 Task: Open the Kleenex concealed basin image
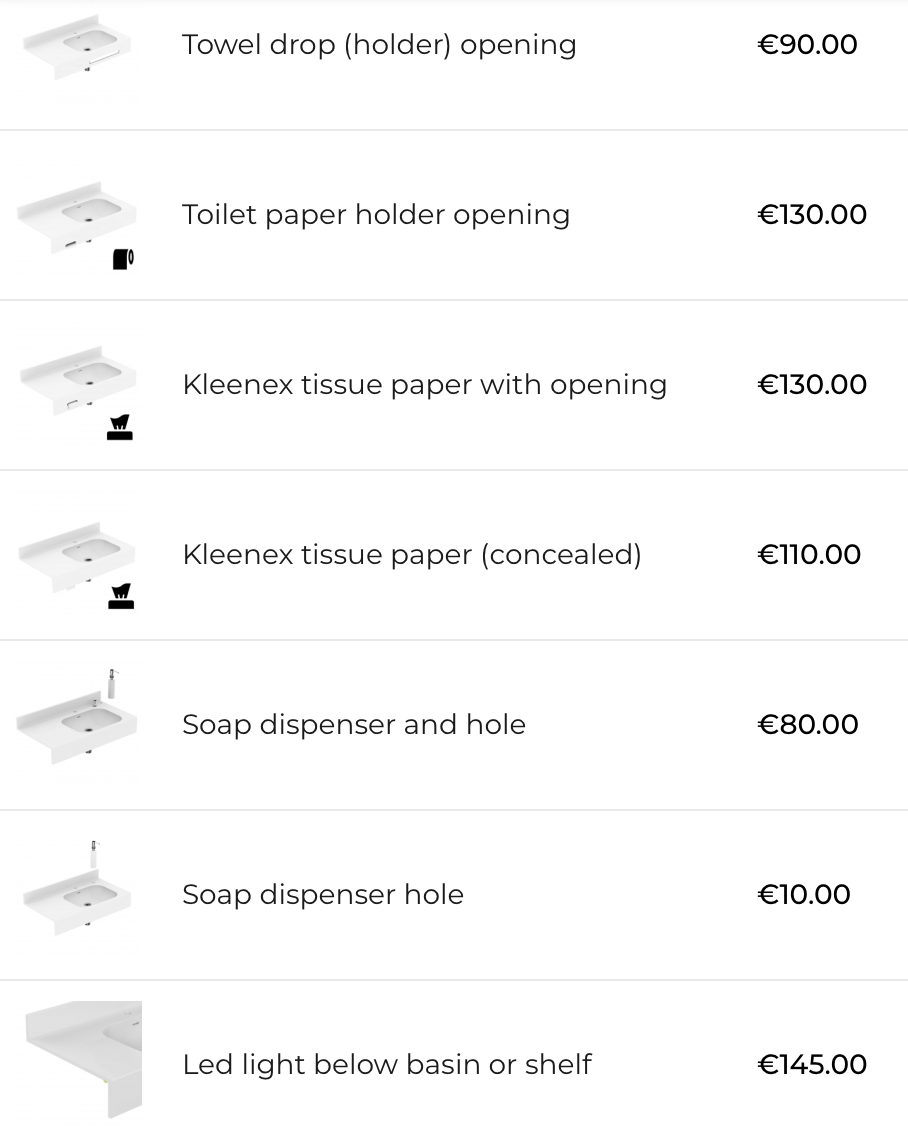click(76, 550)
